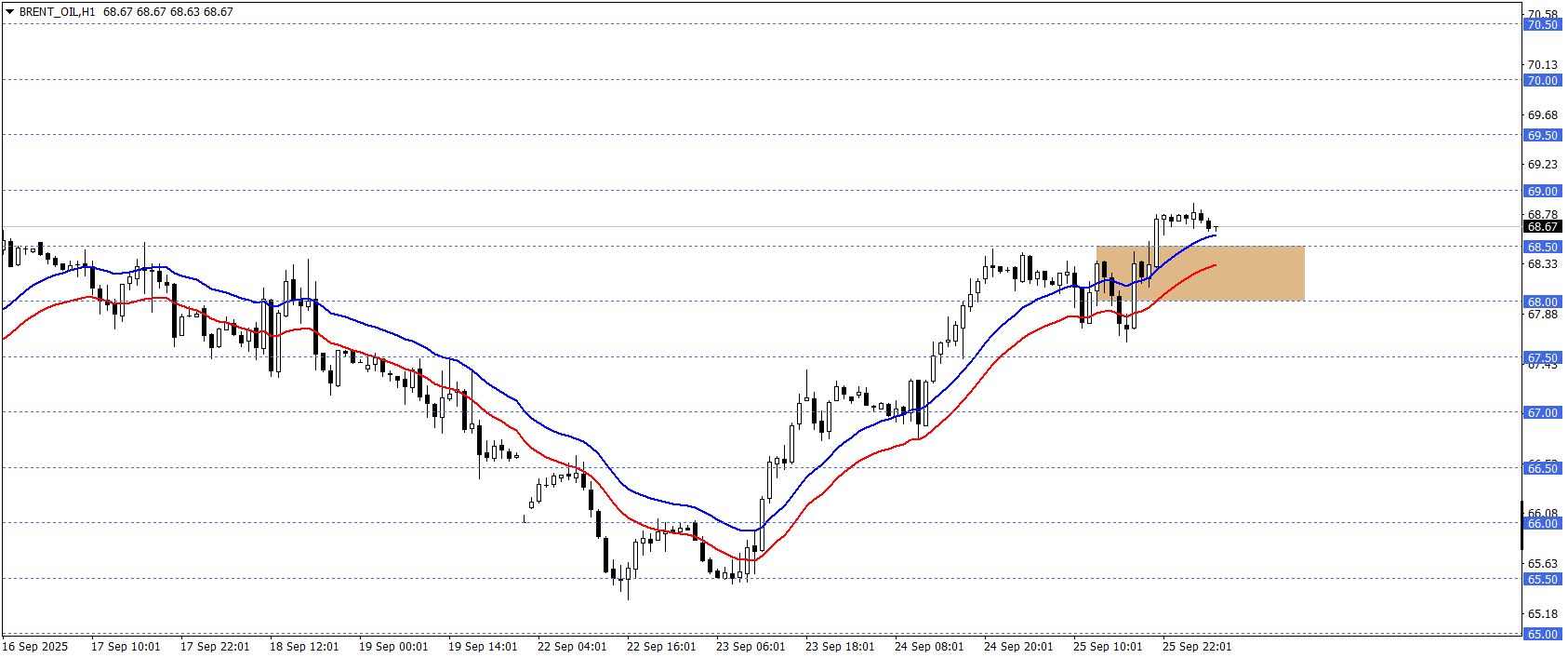Click the 65.50 price level label
Viewport: 1568px width, 658px height.
(1543, 579)
